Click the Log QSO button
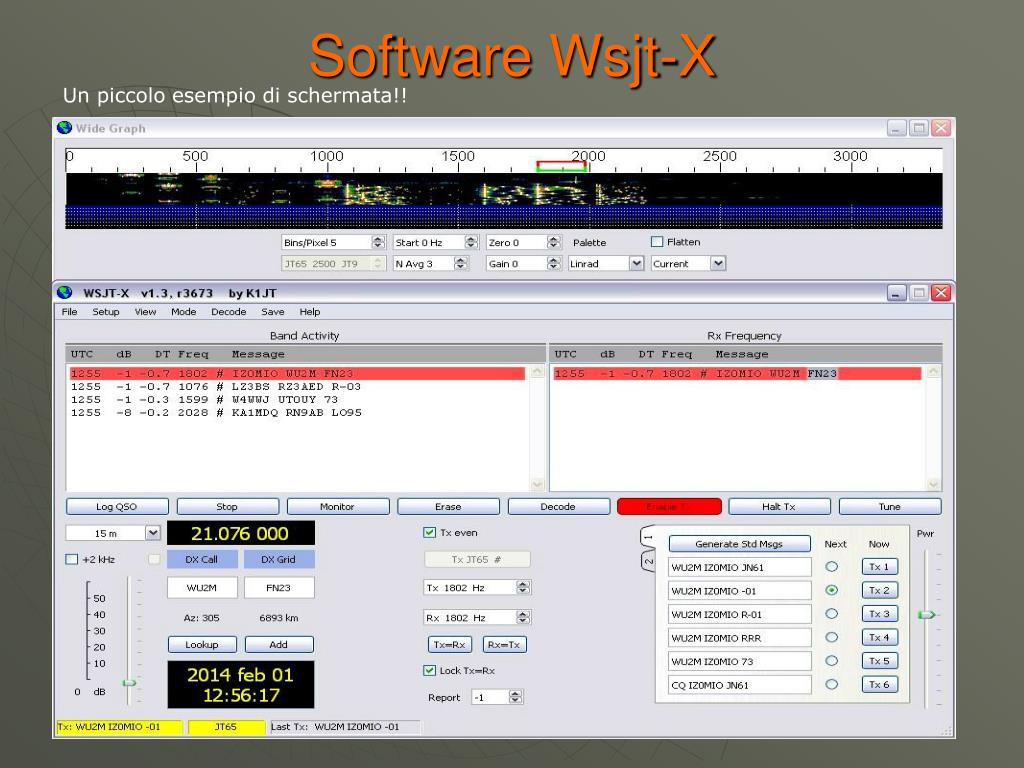The height and width of the screenshot is (768, 1024). (117, 506)
